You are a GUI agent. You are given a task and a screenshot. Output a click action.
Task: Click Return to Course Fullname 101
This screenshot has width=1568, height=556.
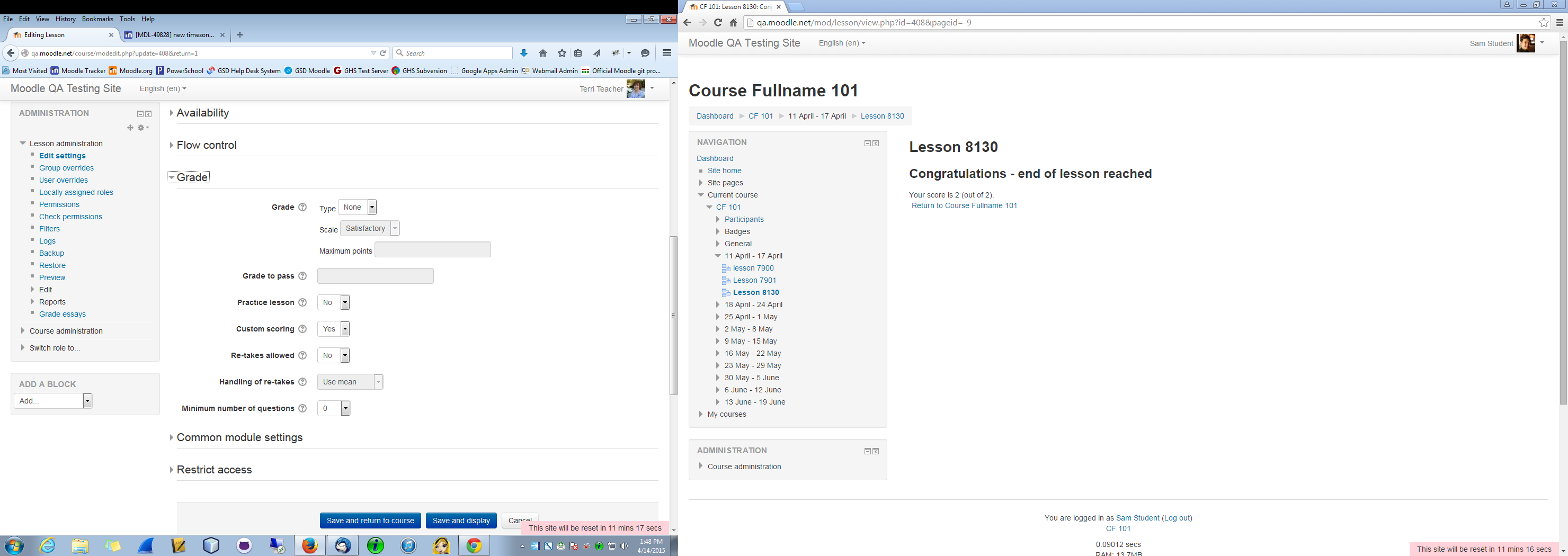964,205
